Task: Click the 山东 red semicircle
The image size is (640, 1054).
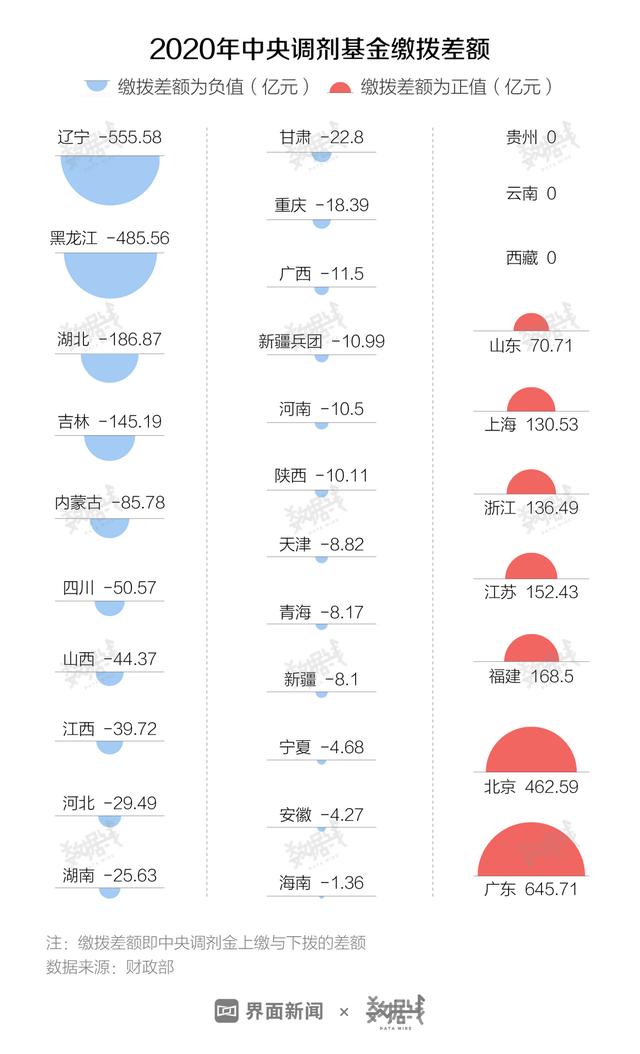Action: [x=531, y=323]
